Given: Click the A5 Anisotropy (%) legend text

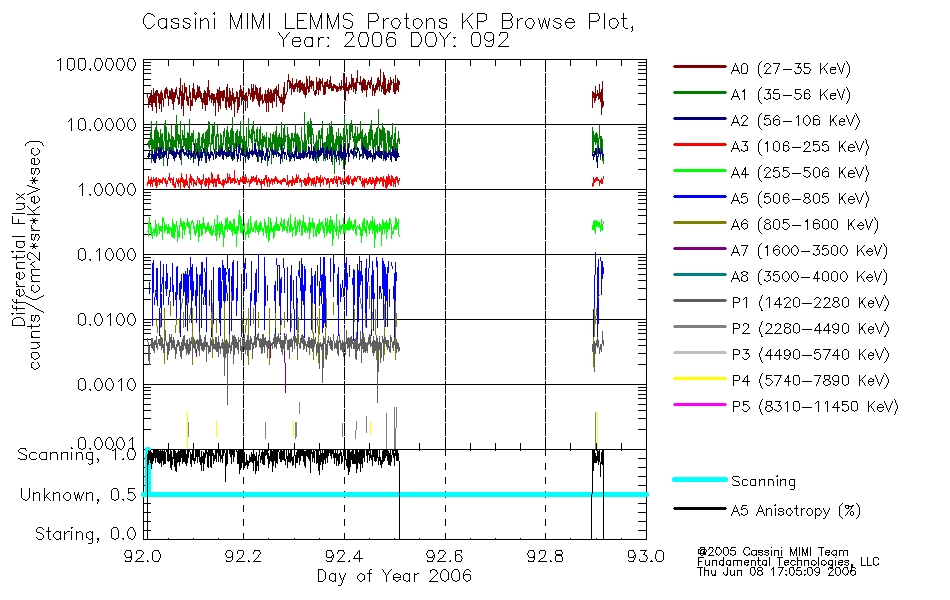Looking at the screenshot, I should (x=796, y=511).
